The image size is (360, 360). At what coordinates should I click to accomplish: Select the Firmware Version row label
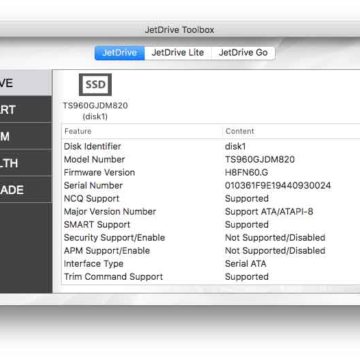tap(99, 172)
